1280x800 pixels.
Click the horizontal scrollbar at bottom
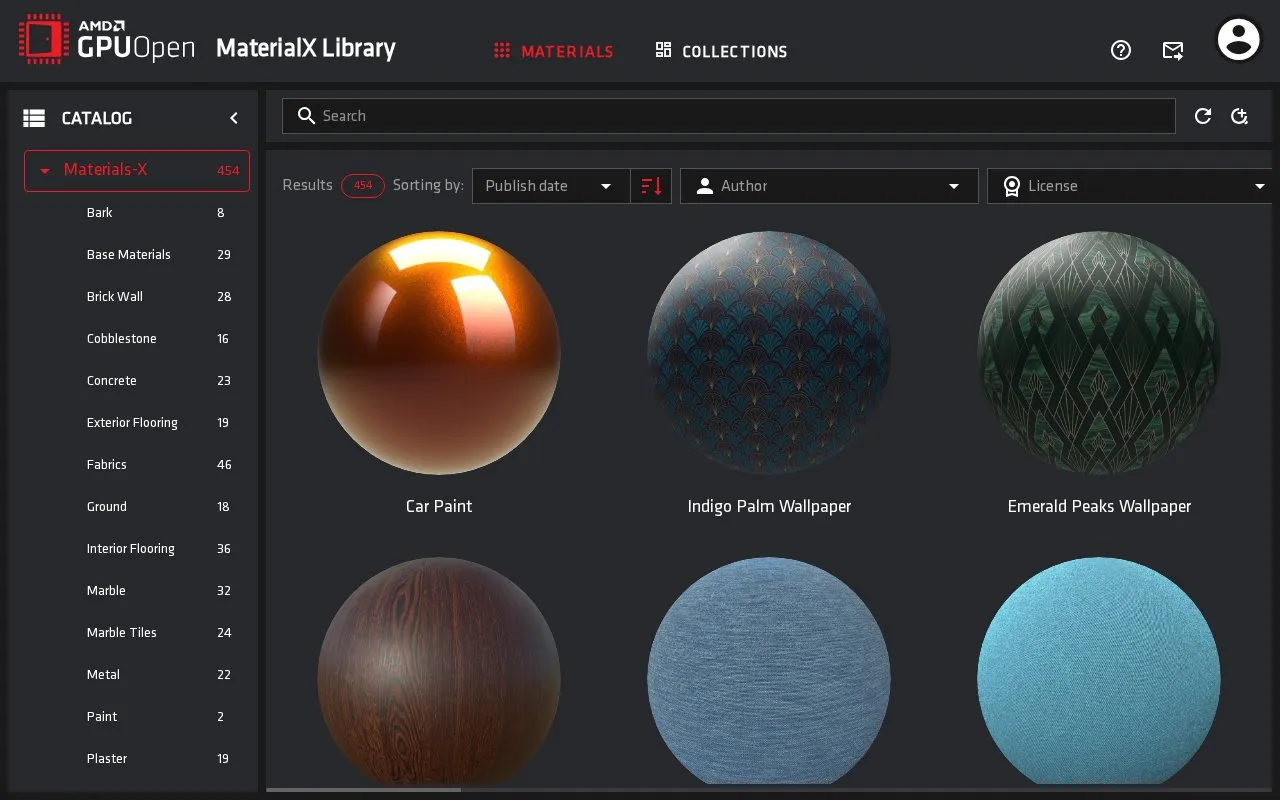tap(364, 790)
